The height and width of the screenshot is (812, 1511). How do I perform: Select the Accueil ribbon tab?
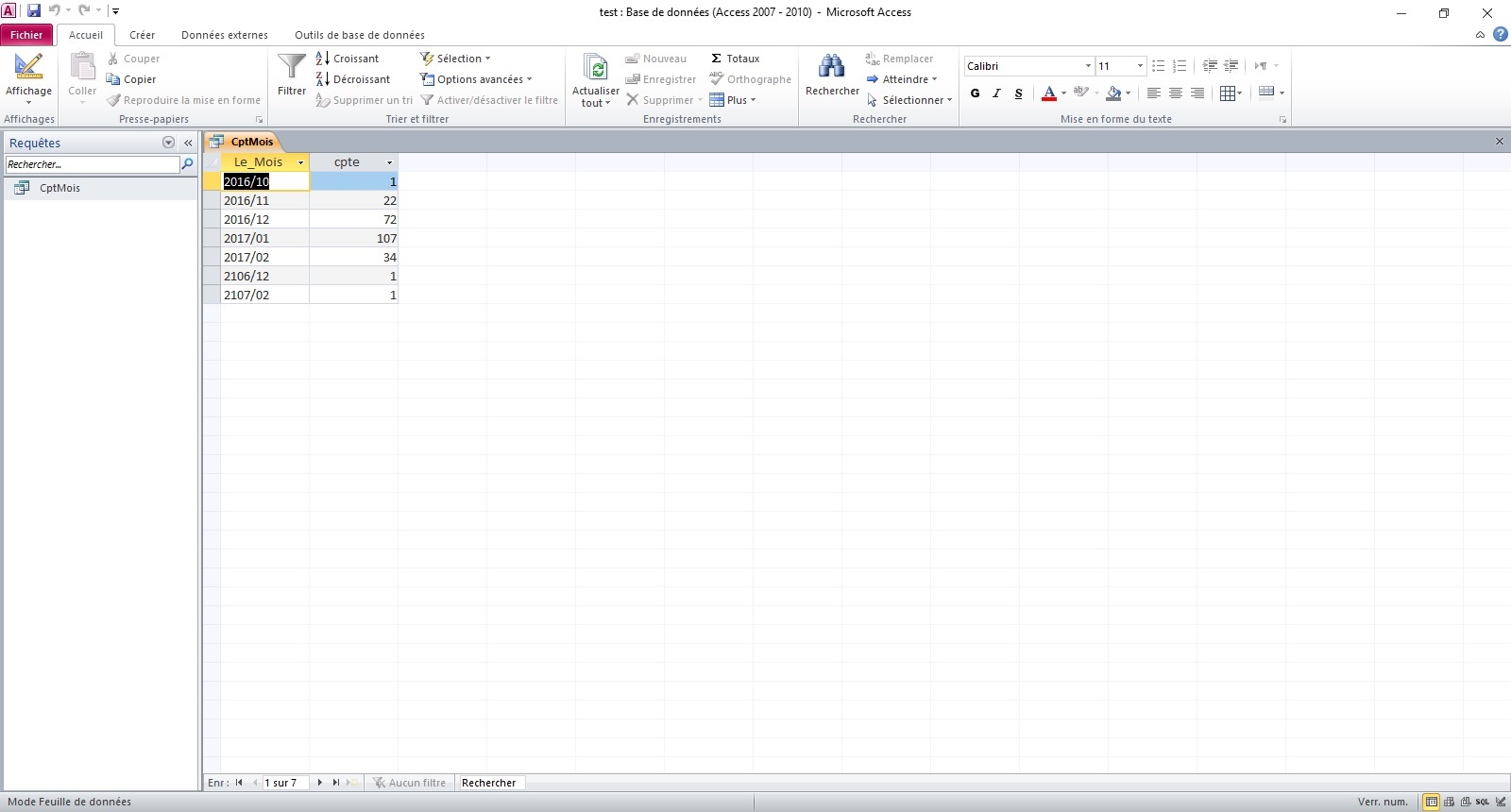point(86,35)
